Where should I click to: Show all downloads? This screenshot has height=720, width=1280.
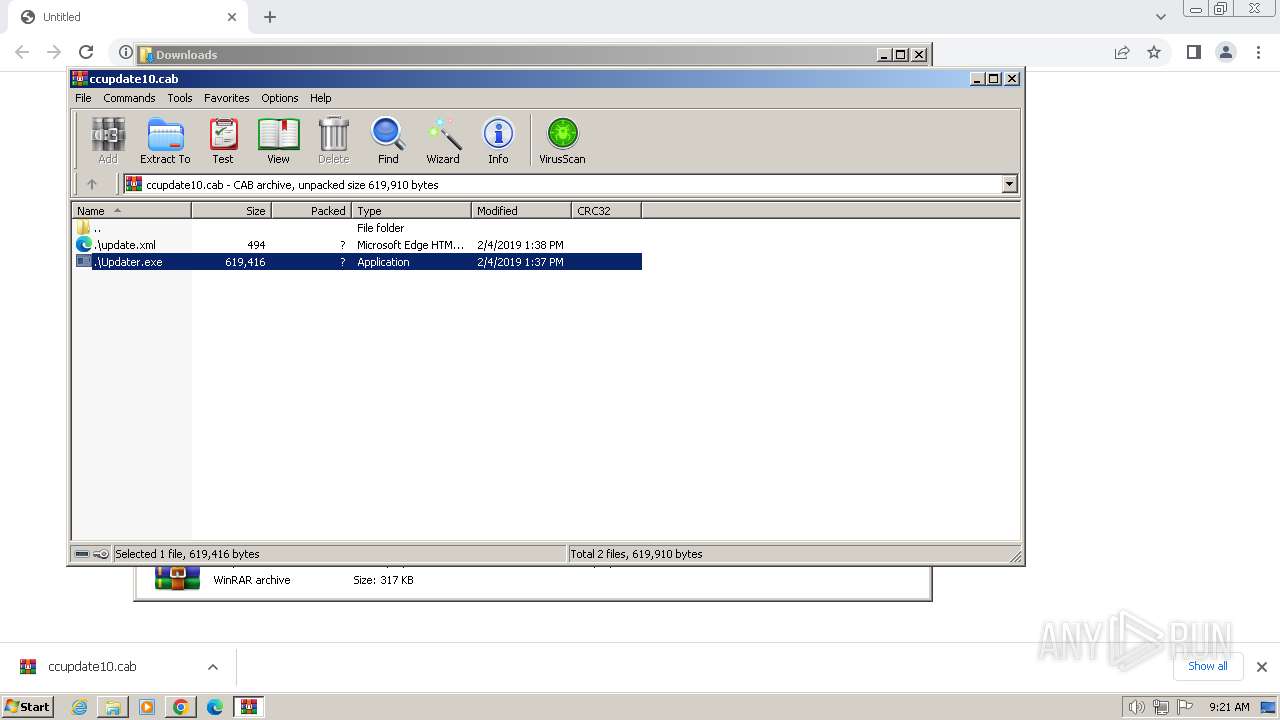pos(1207,666)
